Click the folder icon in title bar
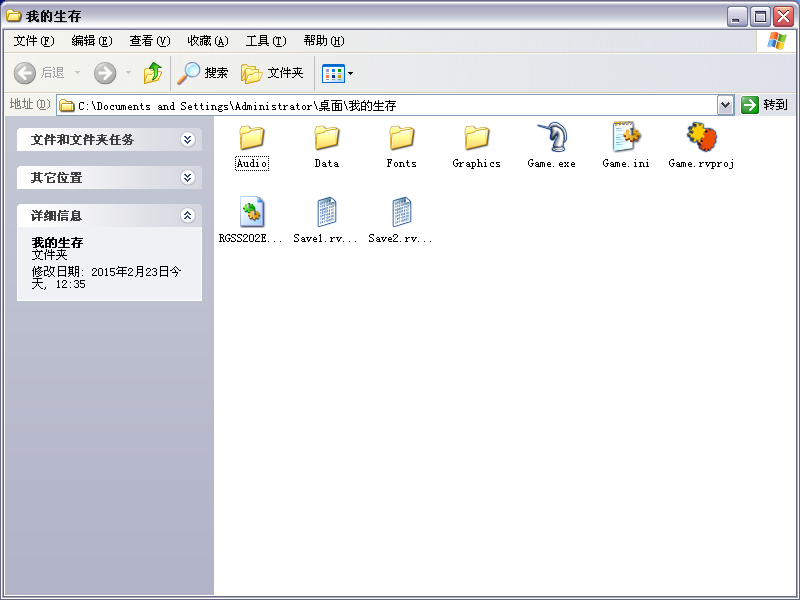Screen dimensions: 800x600 tap(13, 16)
